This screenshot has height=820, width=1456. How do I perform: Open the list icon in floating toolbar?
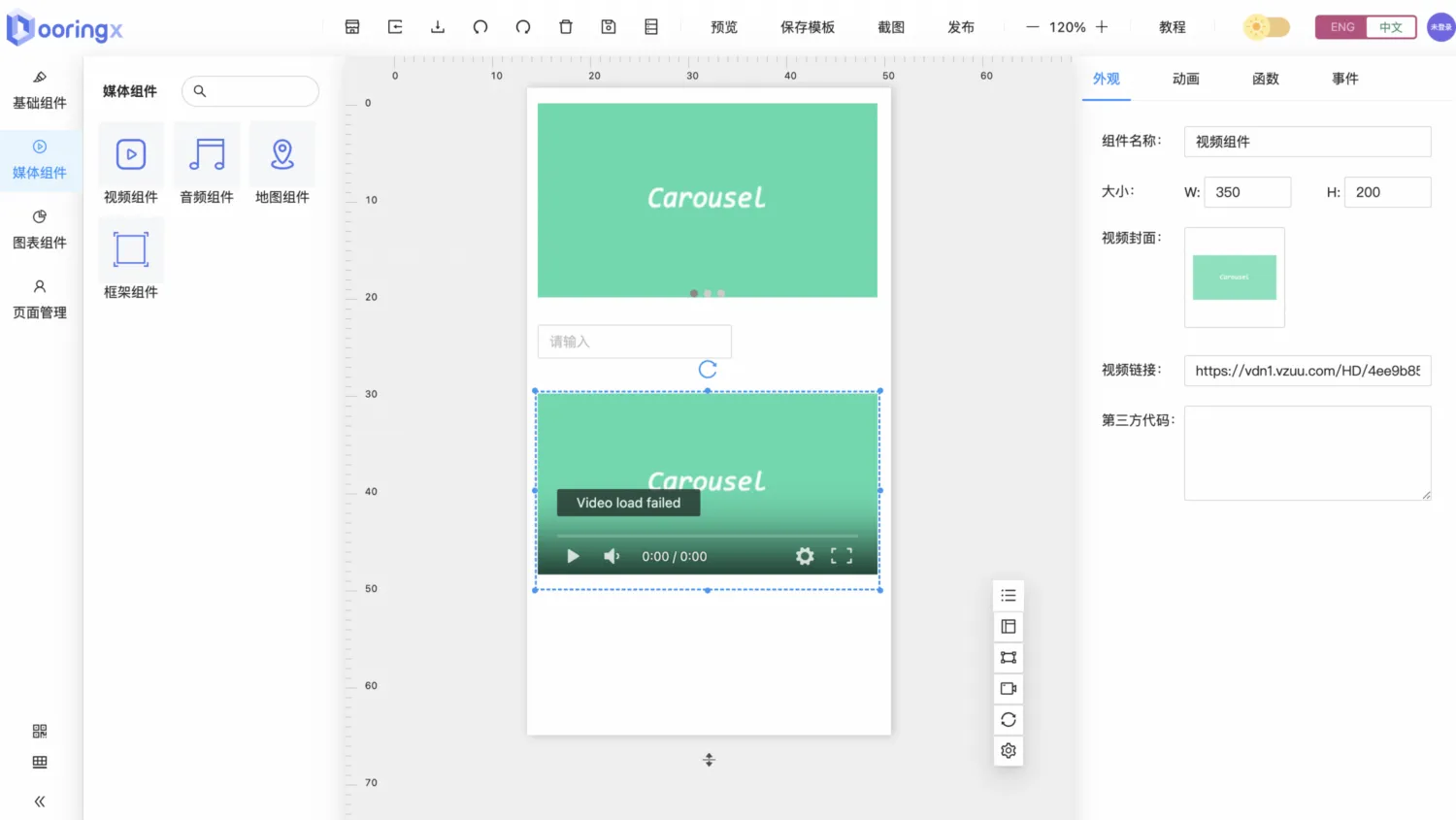click(1009, 596)
